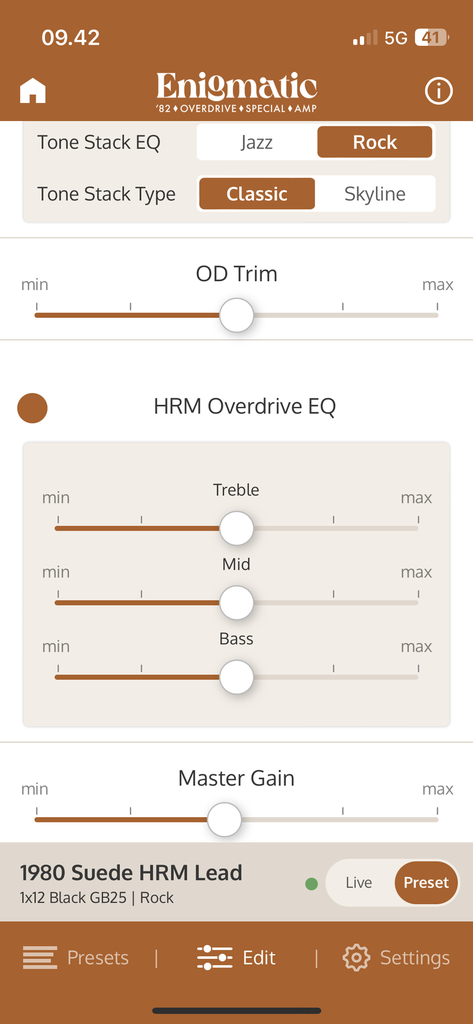473x1024 pixels.
Task: Select Rock for Tone Stack EQ
Action: 375,142
